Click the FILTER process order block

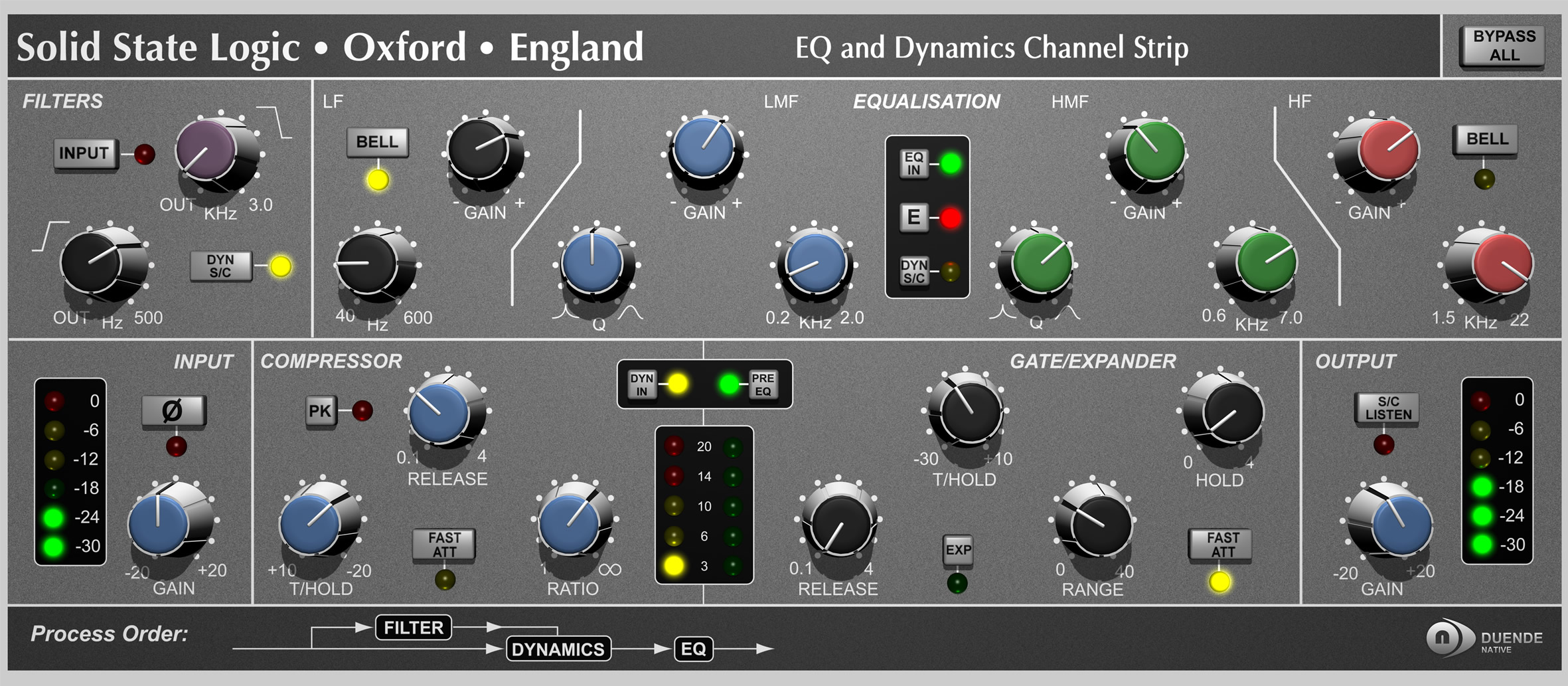point(414,628)
